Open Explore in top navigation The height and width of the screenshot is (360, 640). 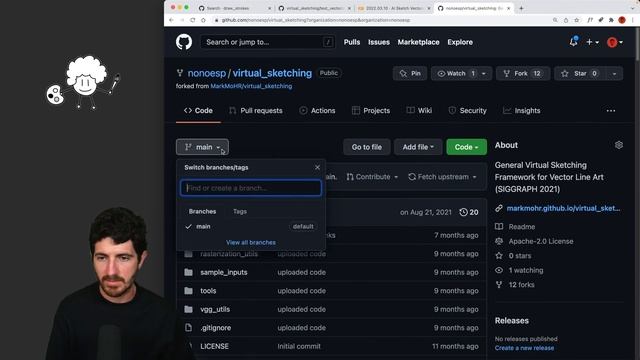click(x=460, y=42)
